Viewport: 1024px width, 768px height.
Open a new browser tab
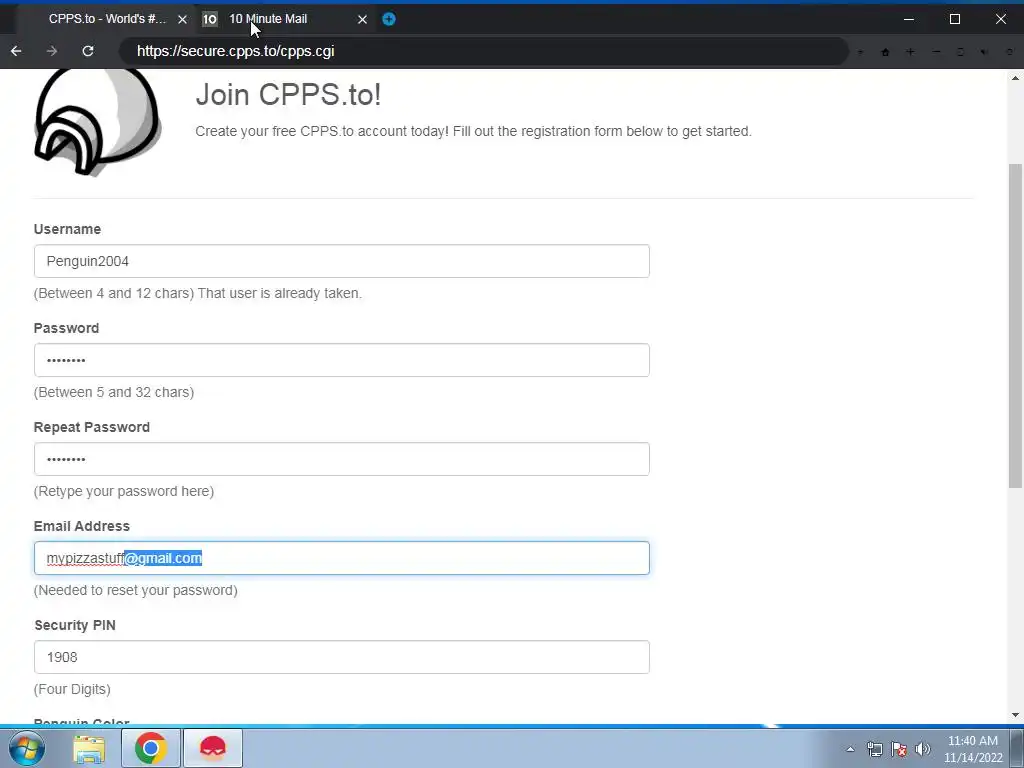(389, 19)
